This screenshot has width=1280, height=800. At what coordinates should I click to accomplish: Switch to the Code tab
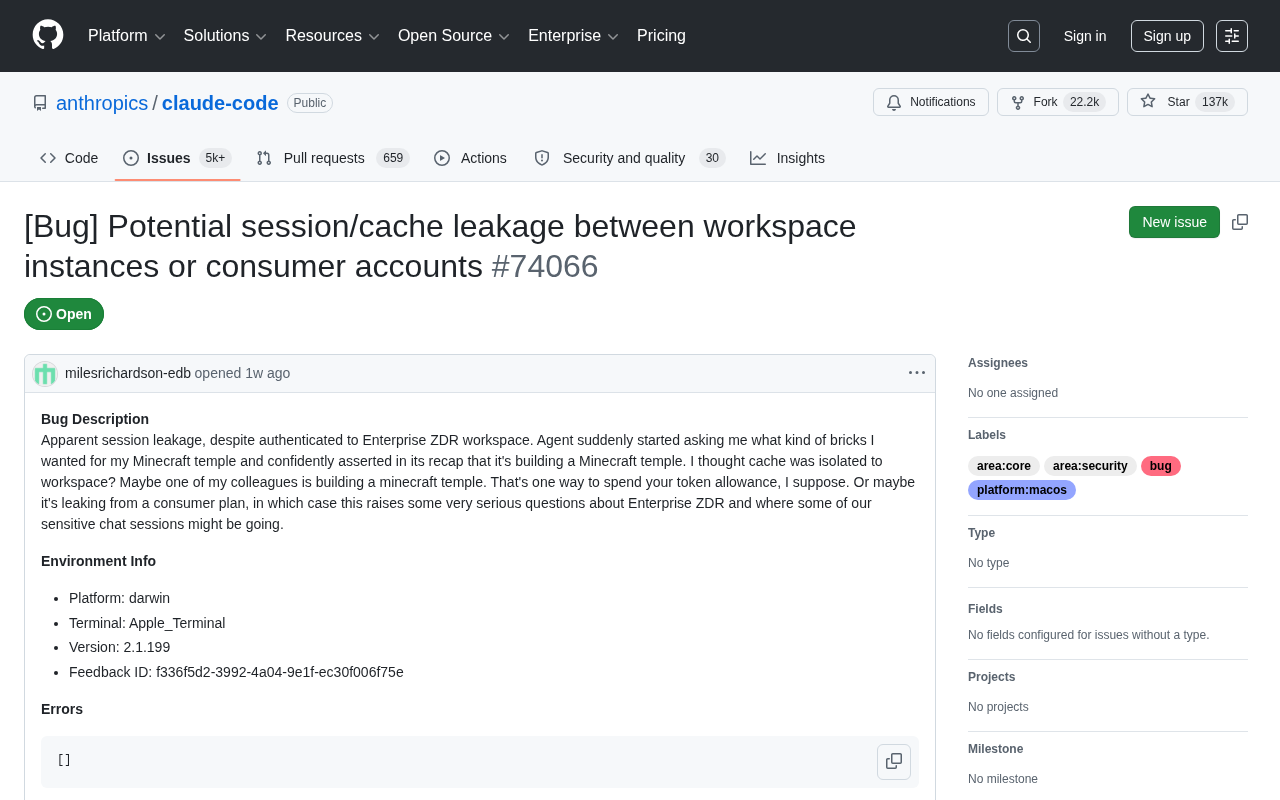coord(69,158)
